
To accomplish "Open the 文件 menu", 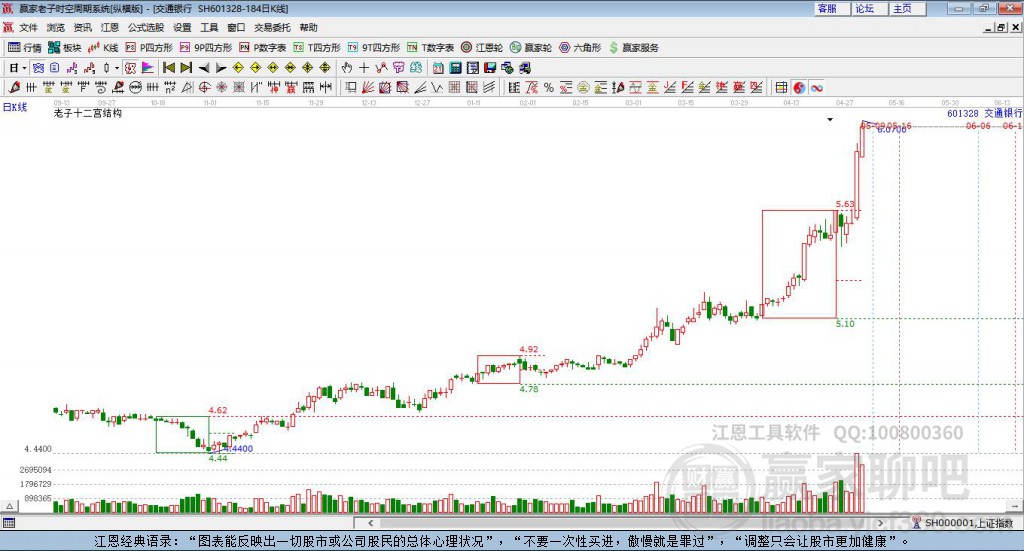I will tap(29, 27).
